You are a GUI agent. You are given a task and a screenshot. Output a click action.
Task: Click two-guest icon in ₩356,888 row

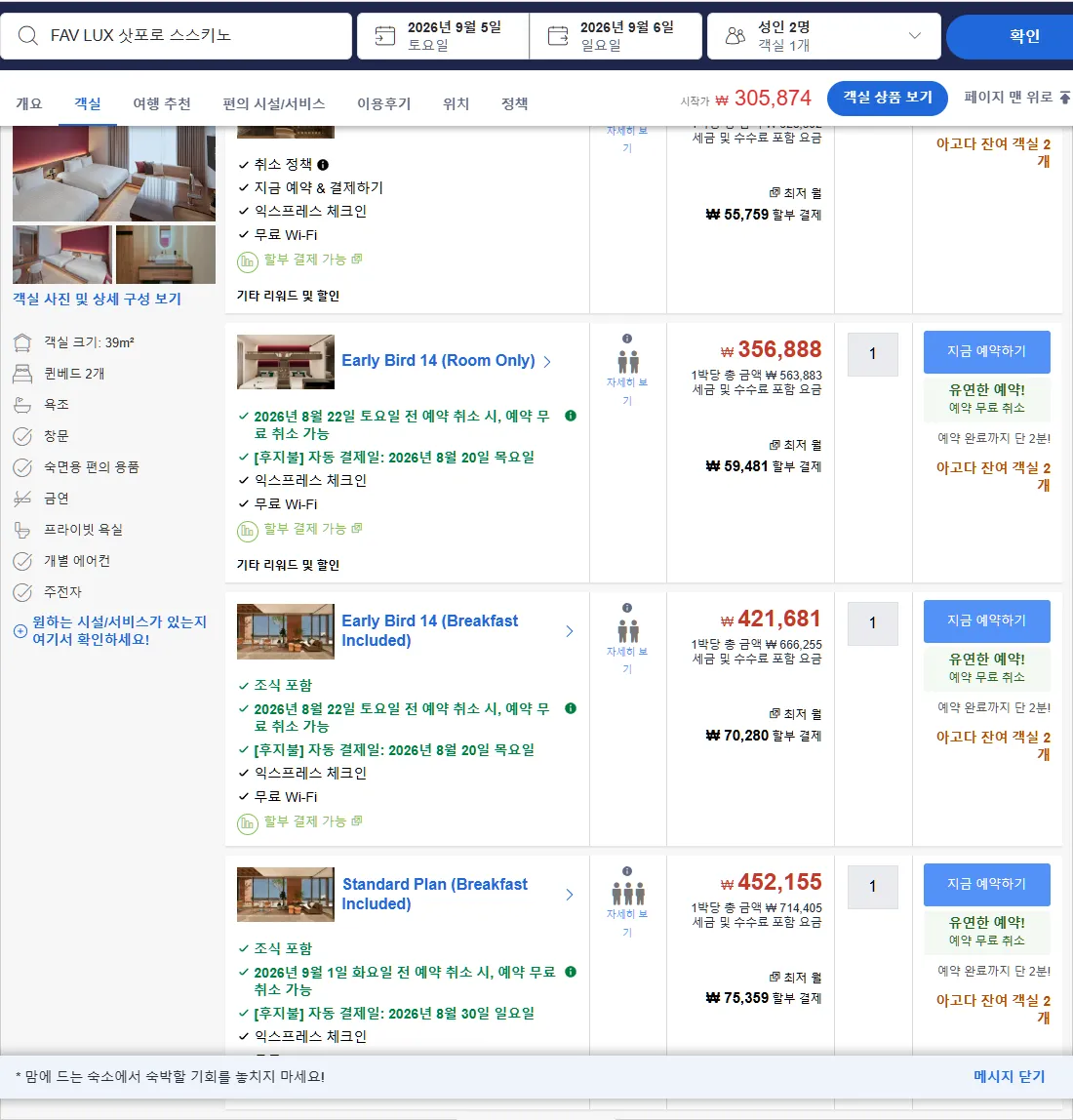[x=628, y=362]
